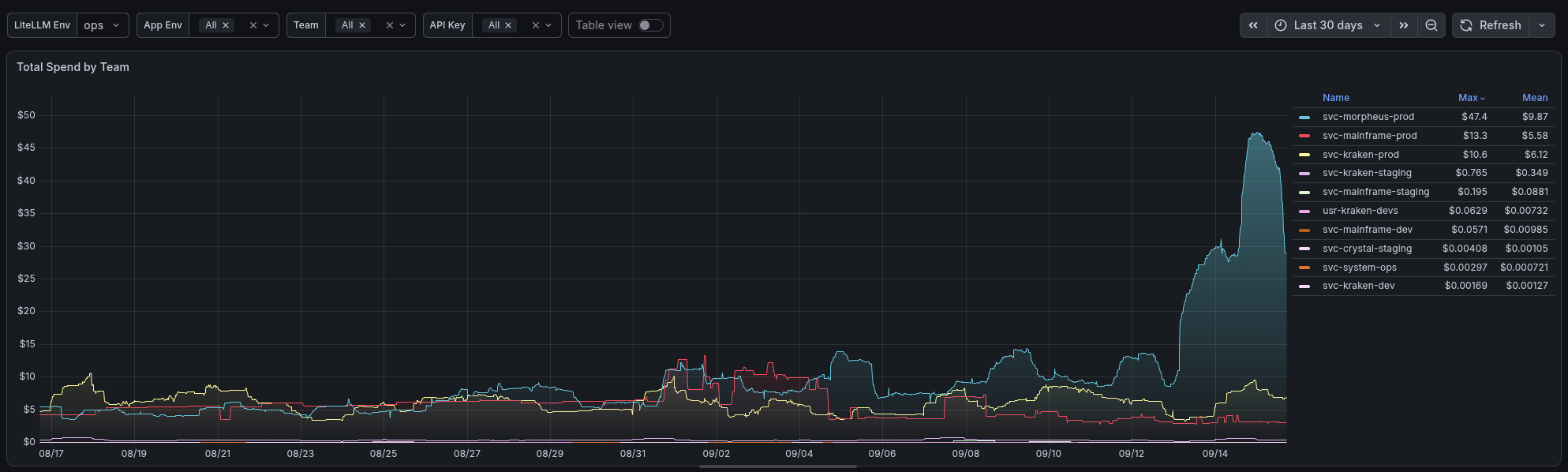Click the clock icon in time picker
1568x472 pixels.
click(x=1281, y=25)
